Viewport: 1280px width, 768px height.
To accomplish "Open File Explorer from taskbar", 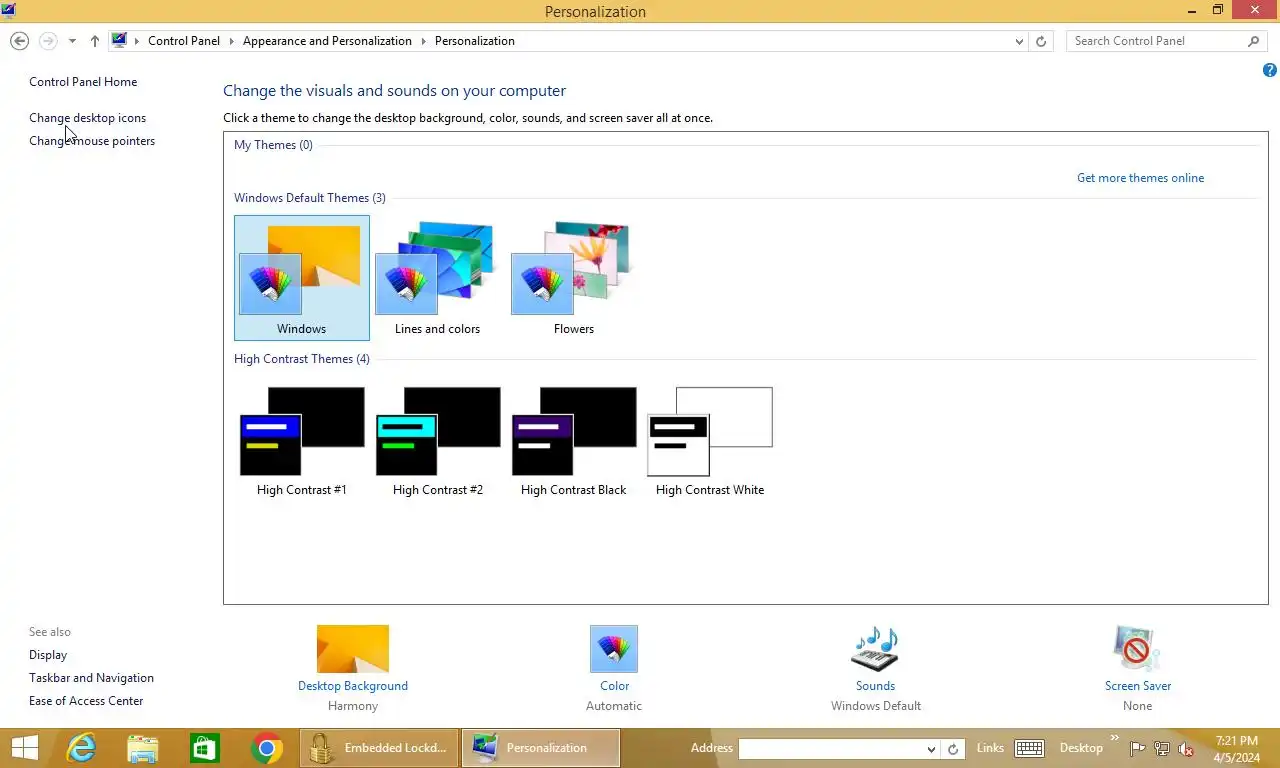I will tap(143, 748).
